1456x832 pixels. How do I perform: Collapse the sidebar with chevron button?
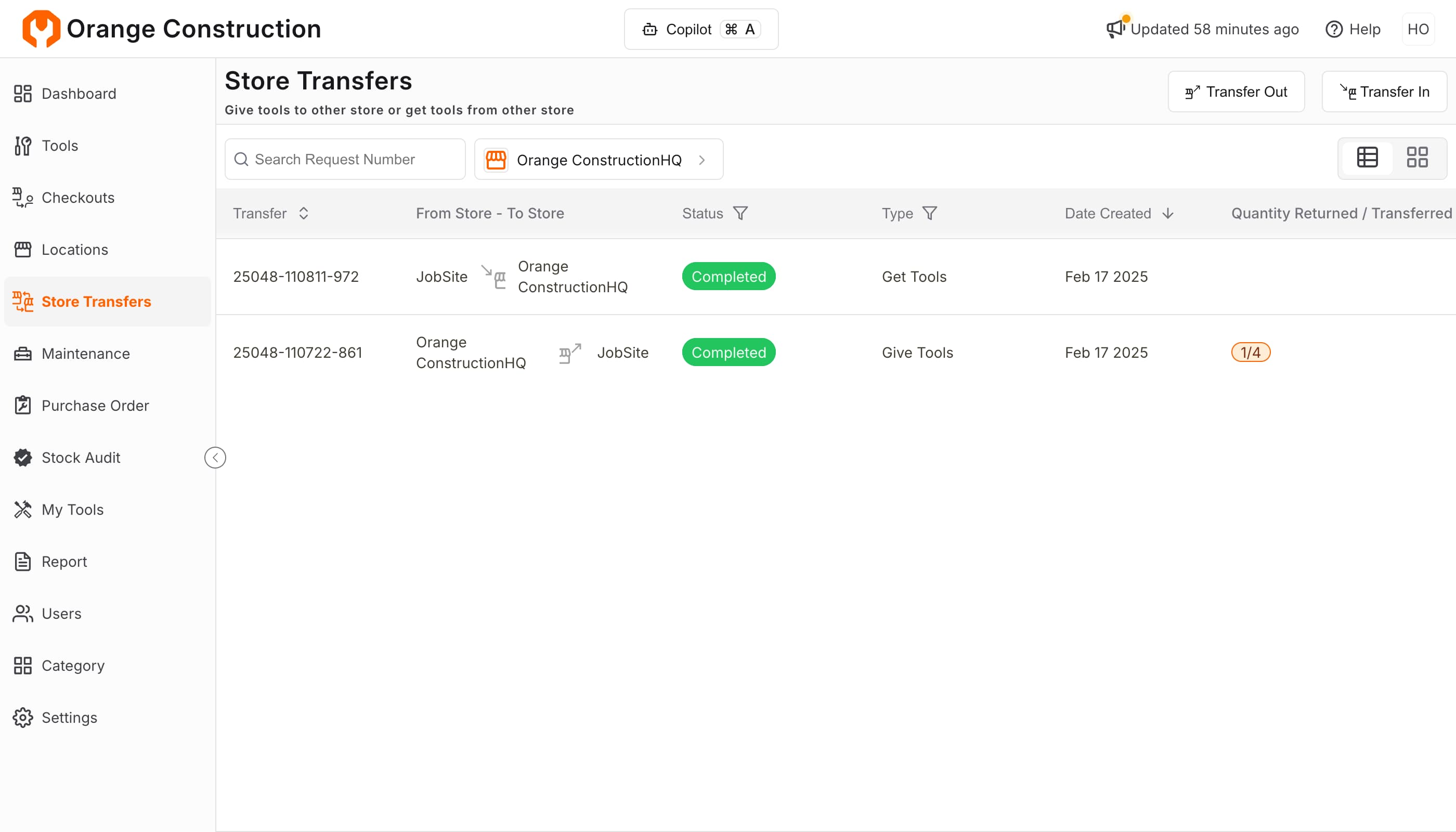(215, 458)
